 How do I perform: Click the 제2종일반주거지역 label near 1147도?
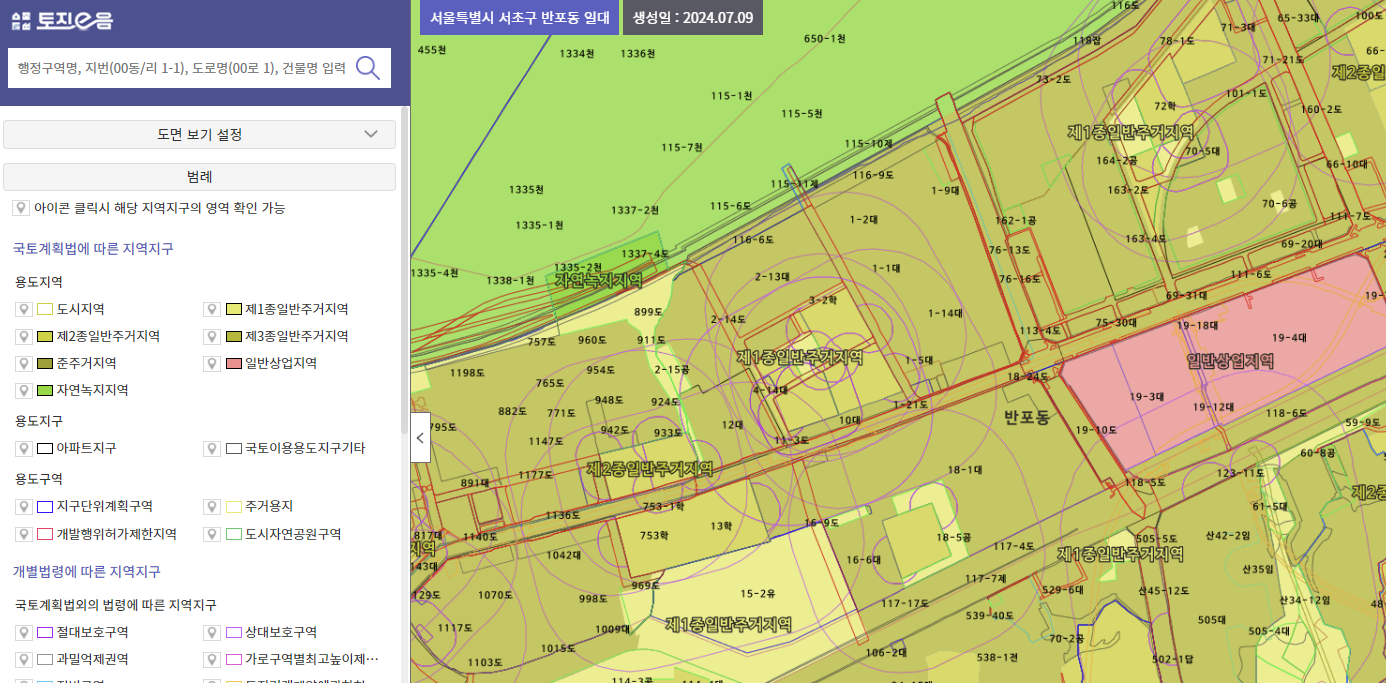[x=650, y=468]
